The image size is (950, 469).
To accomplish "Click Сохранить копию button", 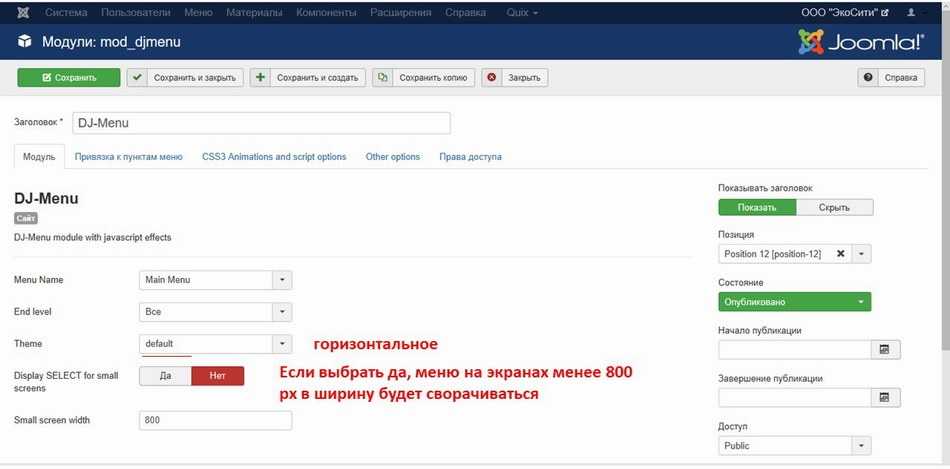I will (x=423, y=78).
